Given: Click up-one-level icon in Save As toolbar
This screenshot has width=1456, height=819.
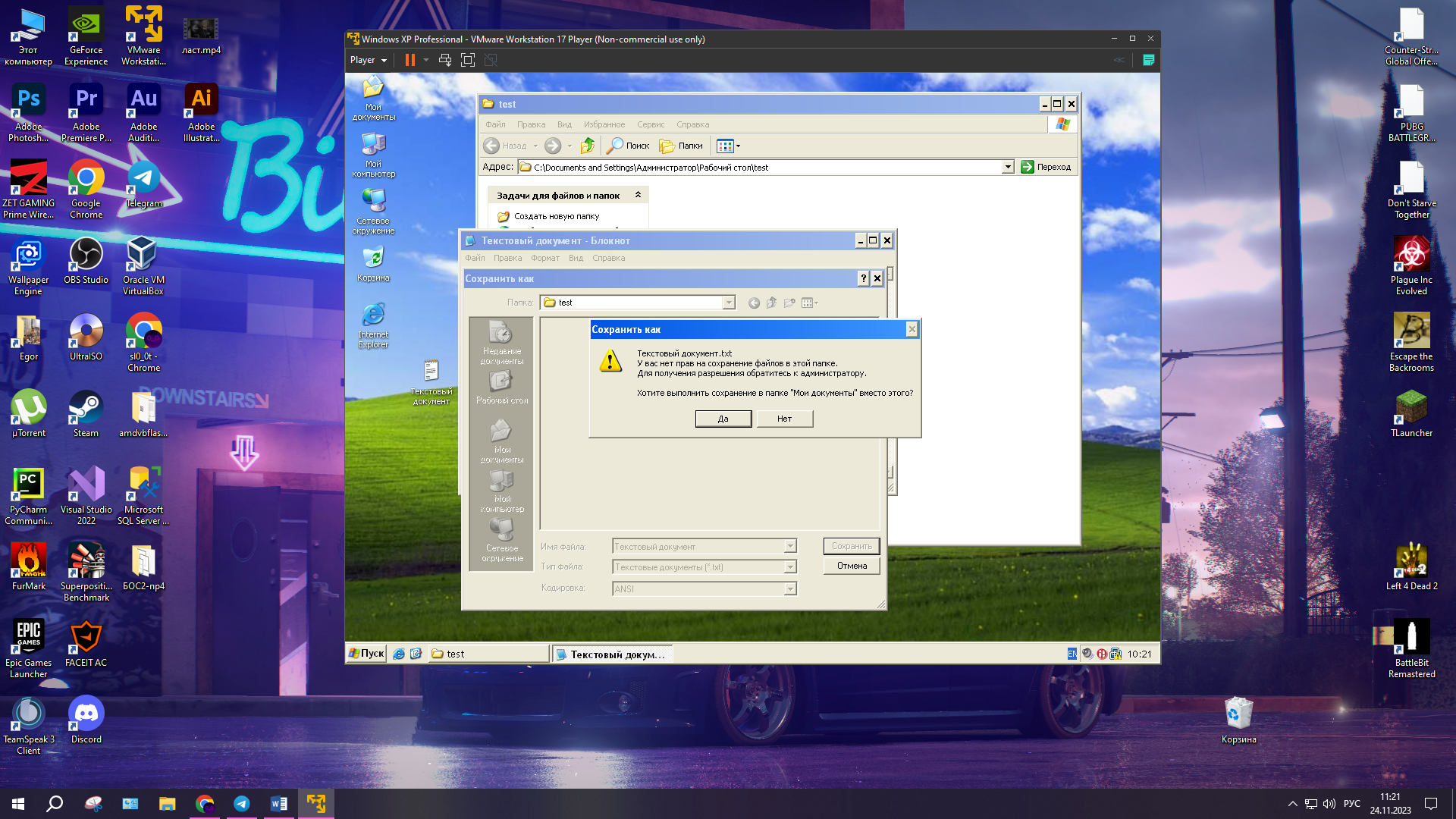Looking at the screenshot, I should tap(771, 303).
